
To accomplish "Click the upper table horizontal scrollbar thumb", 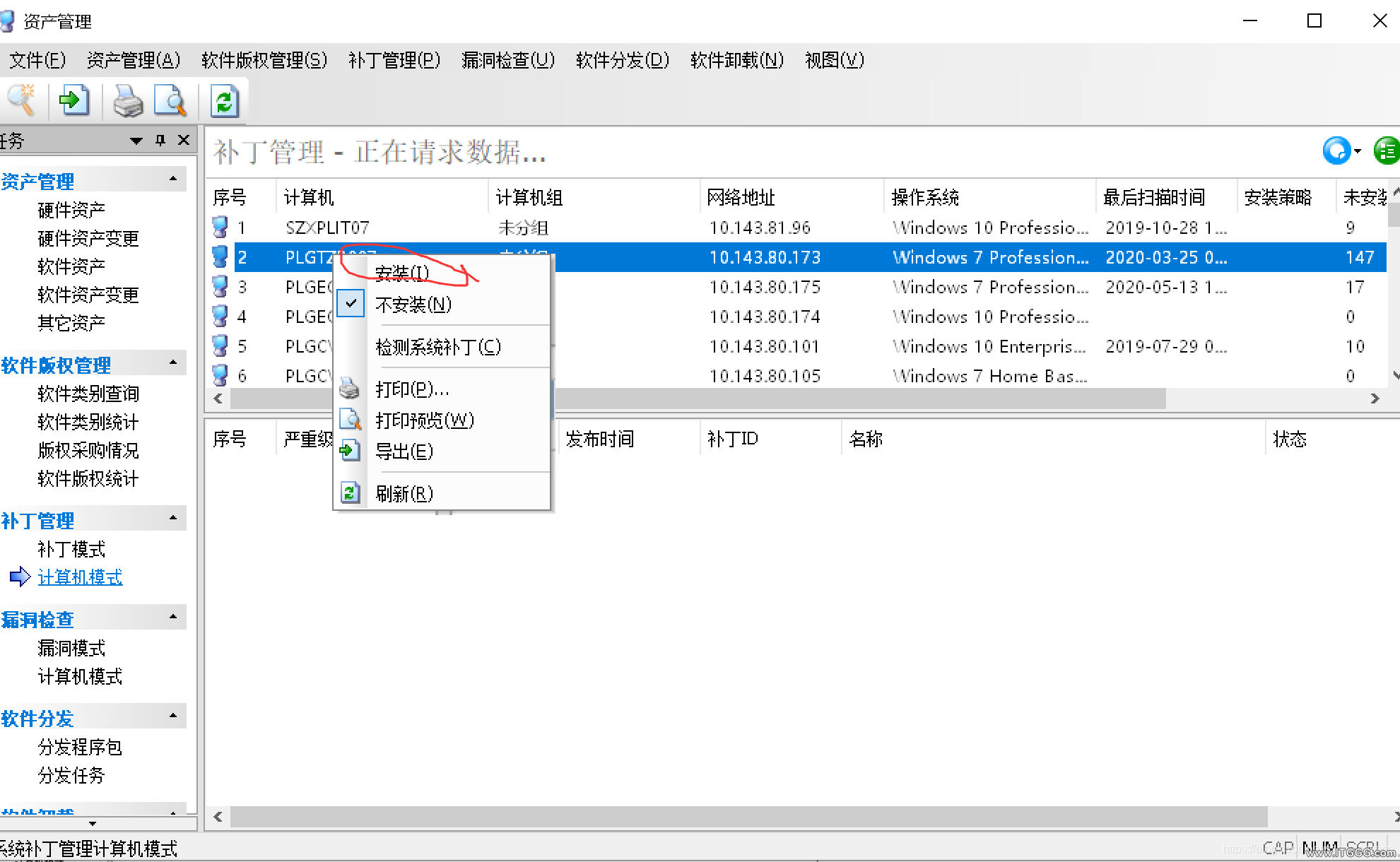I will pos(698,398).
